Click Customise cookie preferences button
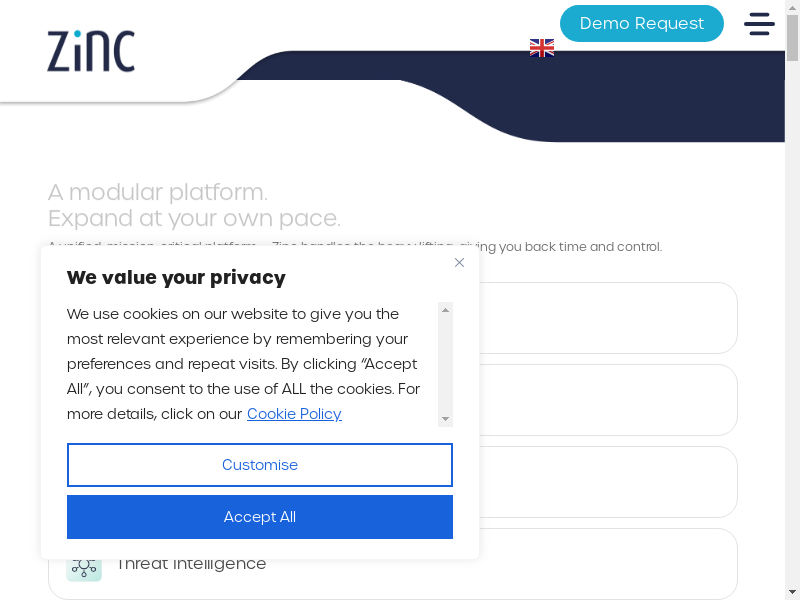The image size is (800, 600). point(260,465)
